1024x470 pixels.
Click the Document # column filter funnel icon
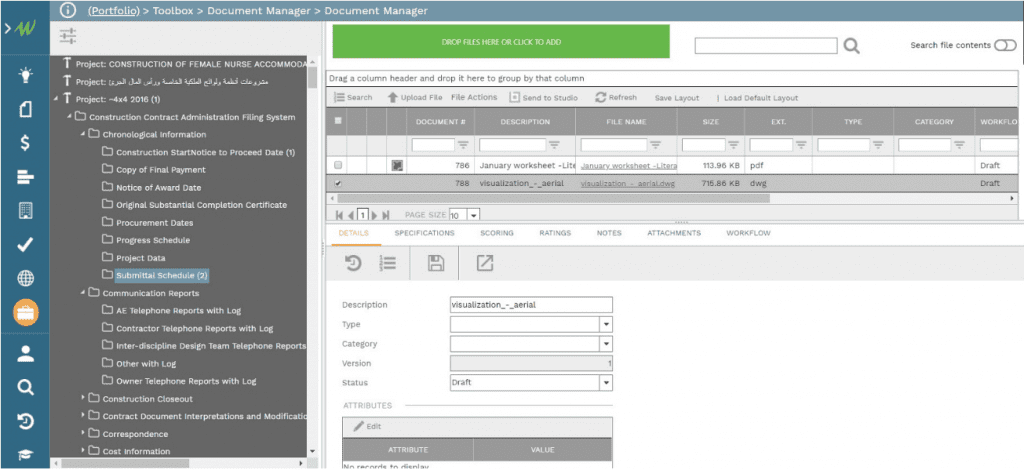click(463, 145)
